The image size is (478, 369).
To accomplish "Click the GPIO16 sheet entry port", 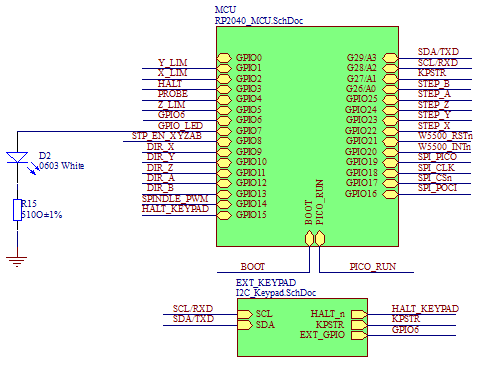I will (390, 194).
